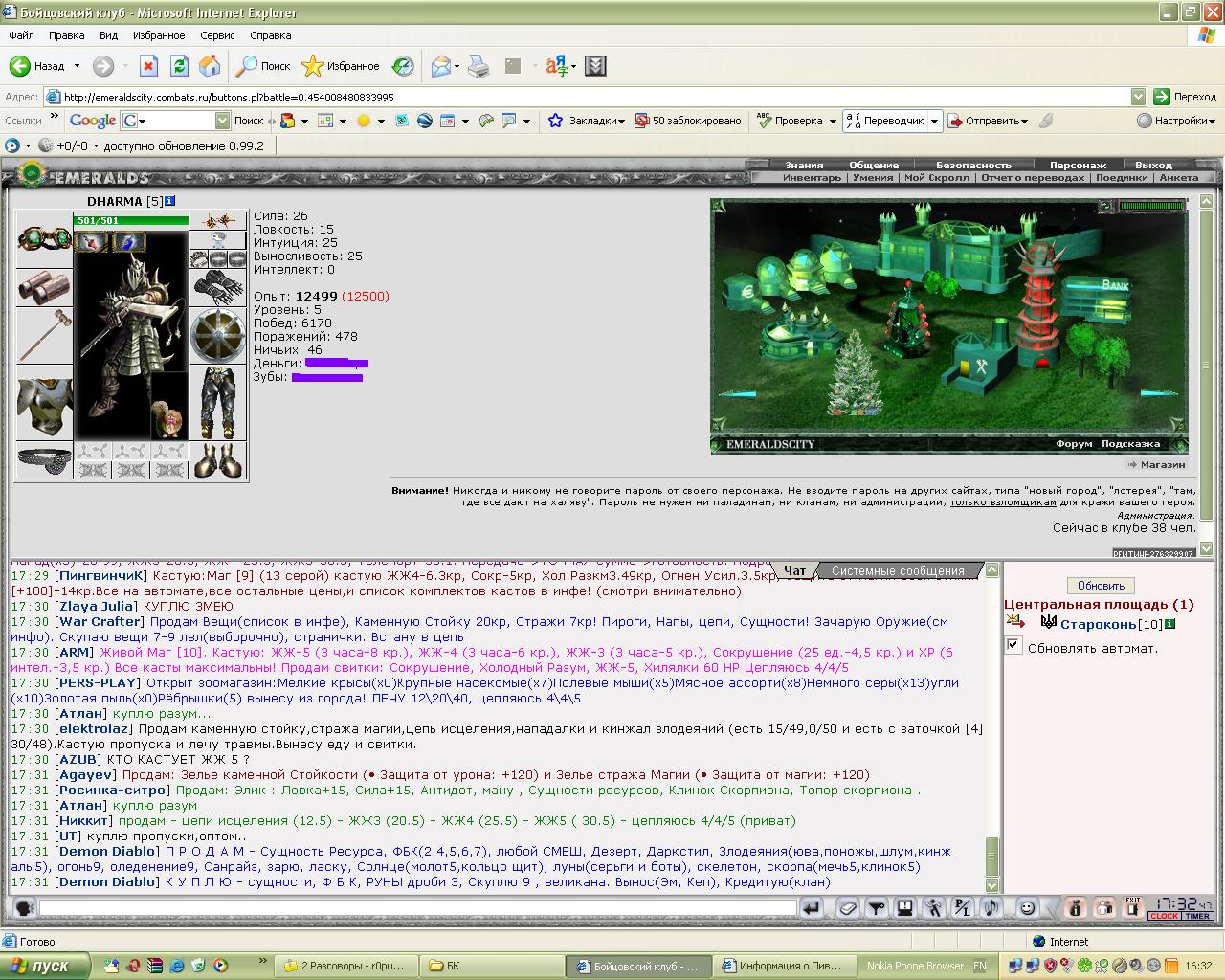Open the earrings equipment slot
Image resolution: width=1225 pixels, height=980 pixels.
click(x=218, y=221)
